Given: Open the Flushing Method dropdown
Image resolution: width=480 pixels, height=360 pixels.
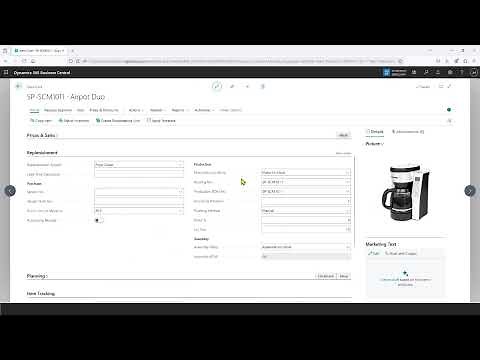Looking at the screenshot, I should (348, 211).
